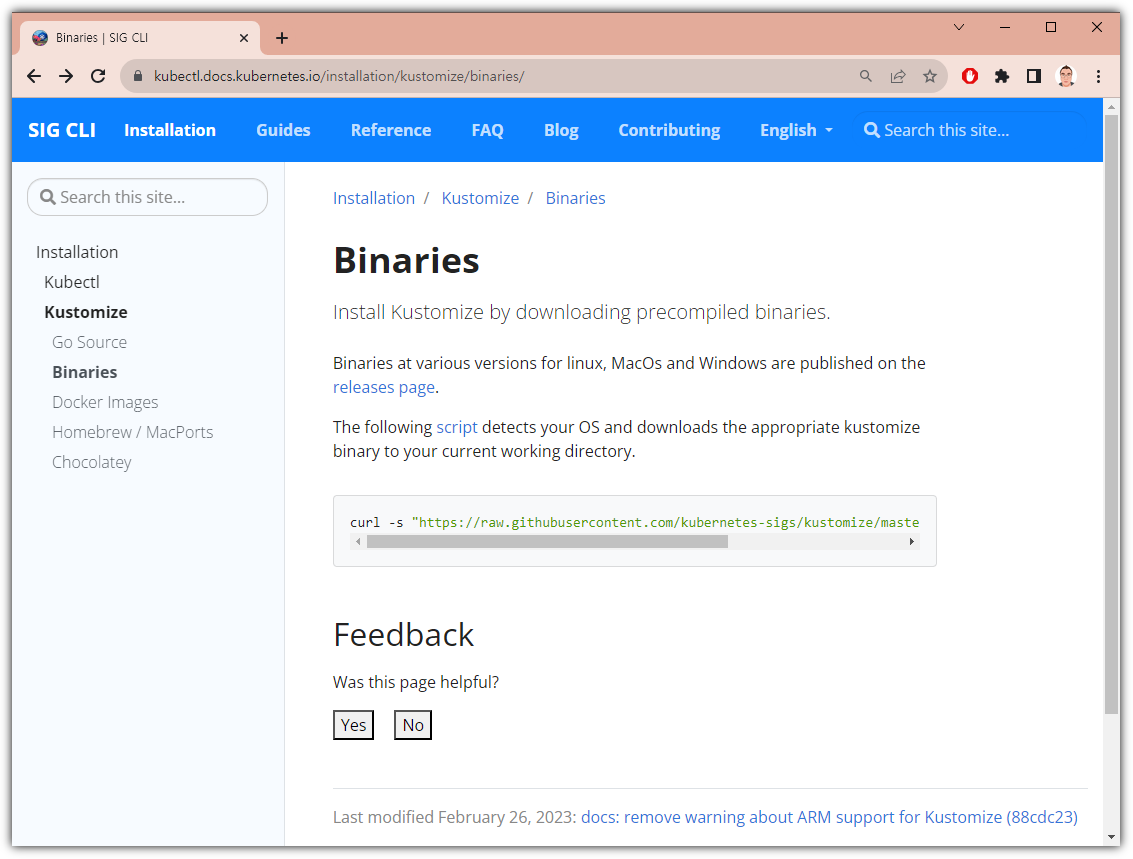This screenshot has width=1133, height=859.
Task: Close the Binaries | SIG CLI tab
Action: tap(244, 38)
